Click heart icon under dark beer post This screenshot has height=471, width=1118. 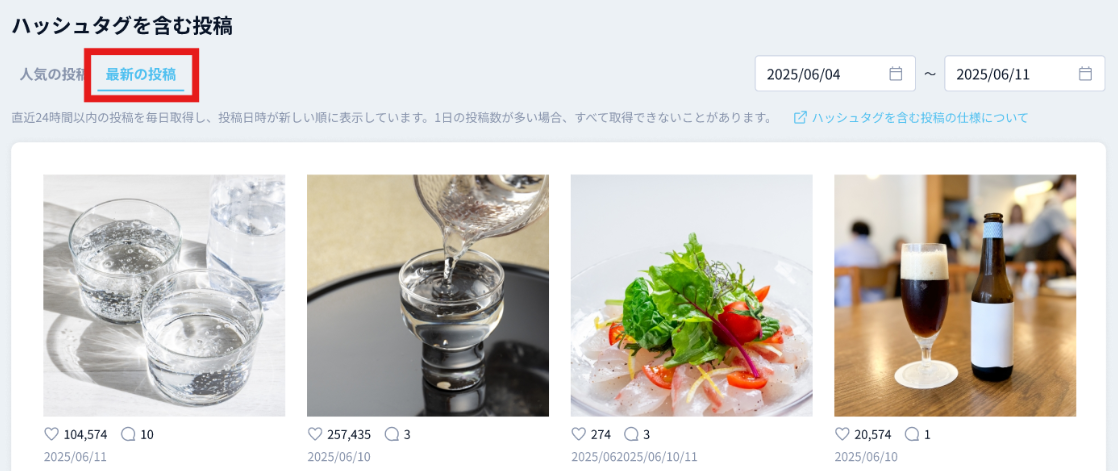pyautogui.click(x=842, y=434)
